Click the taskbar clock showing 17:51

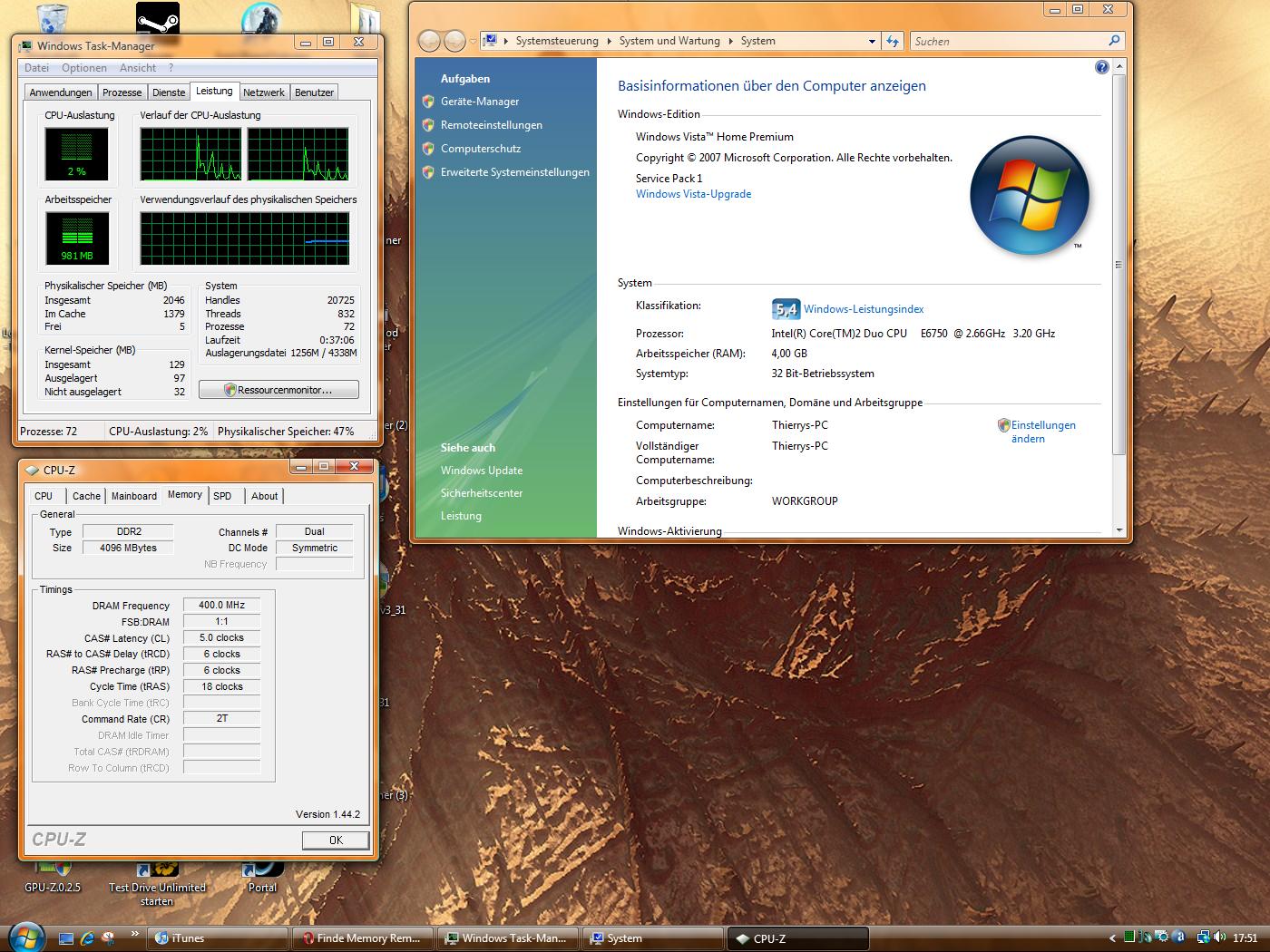pyautogui.click(x=1245, y=938)
